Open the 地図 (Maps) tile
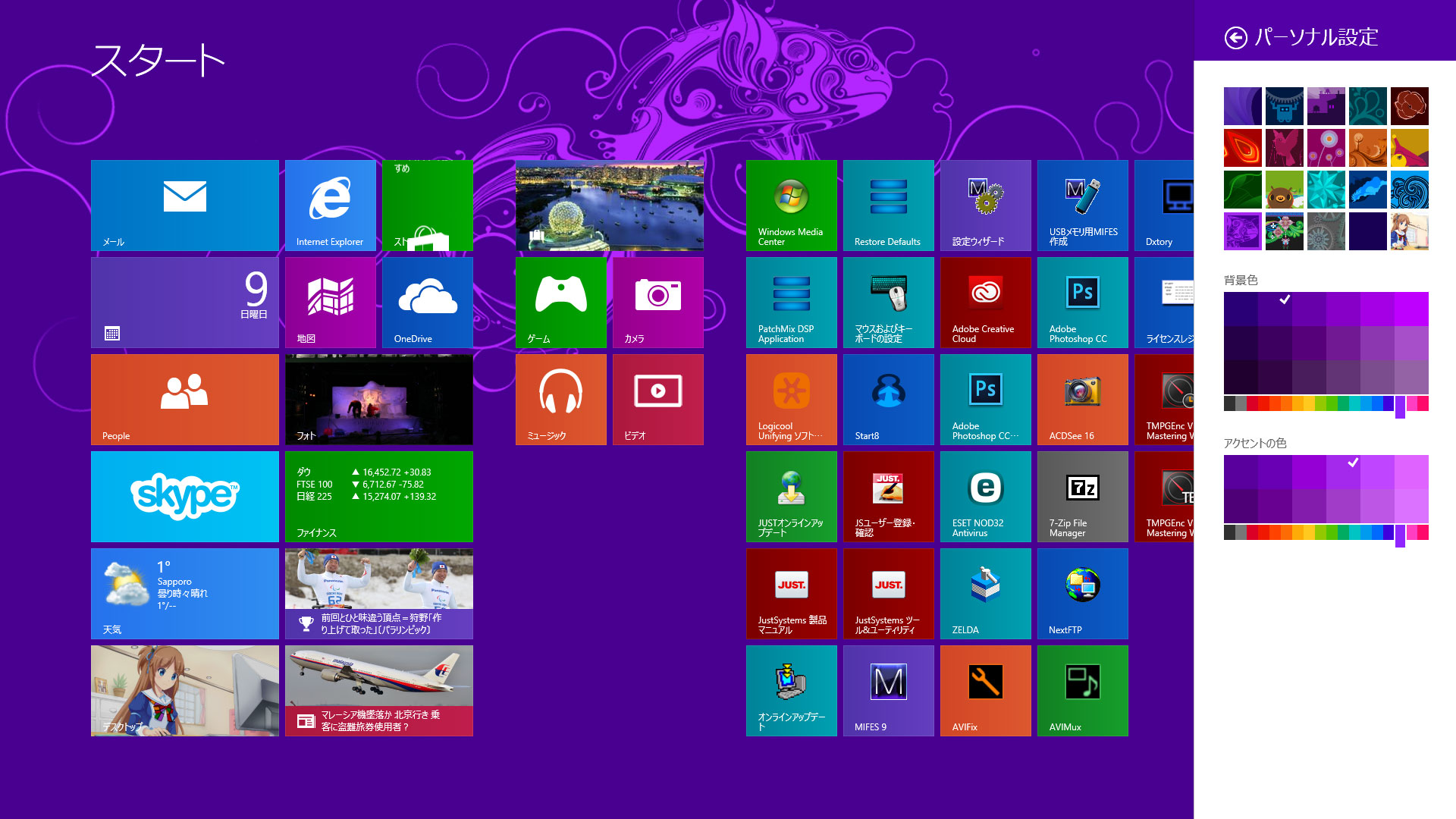 coord(331,303)
